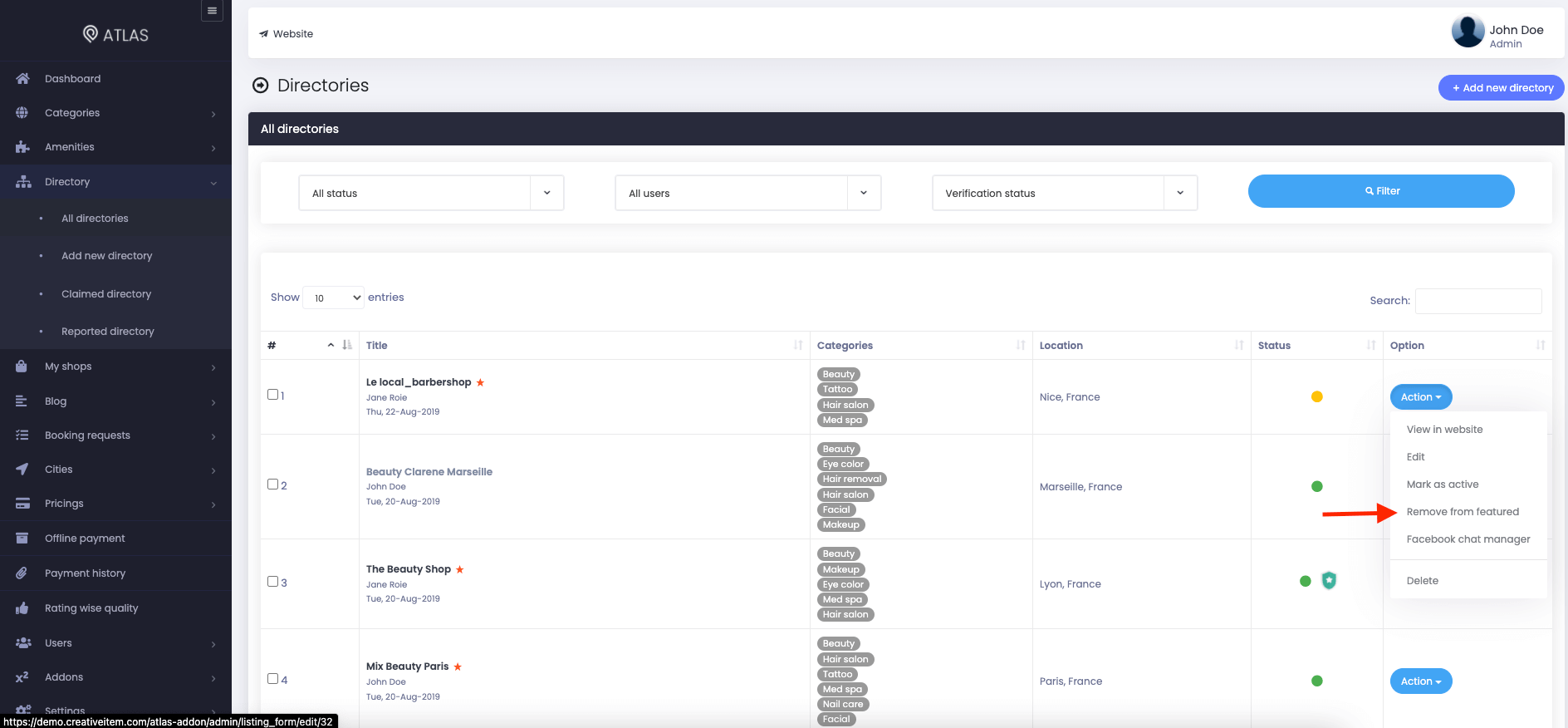Click the Blog lines icon

[x=22, y=401]
